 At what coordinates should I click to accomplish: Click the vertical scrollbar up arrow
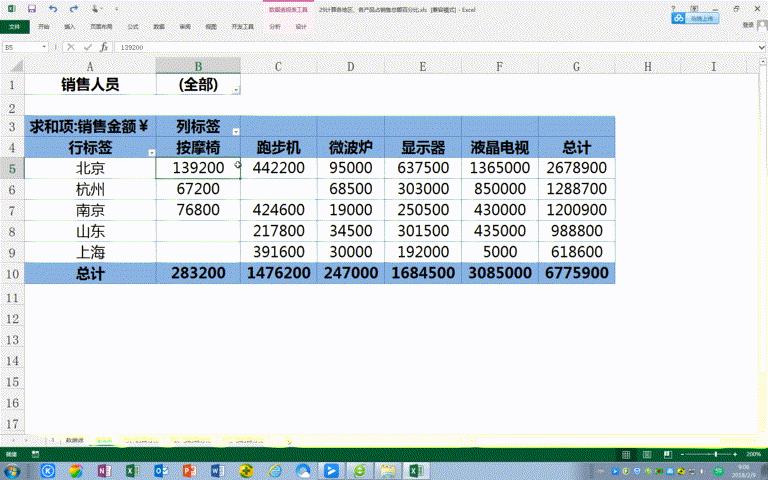[x=763, y=62]
